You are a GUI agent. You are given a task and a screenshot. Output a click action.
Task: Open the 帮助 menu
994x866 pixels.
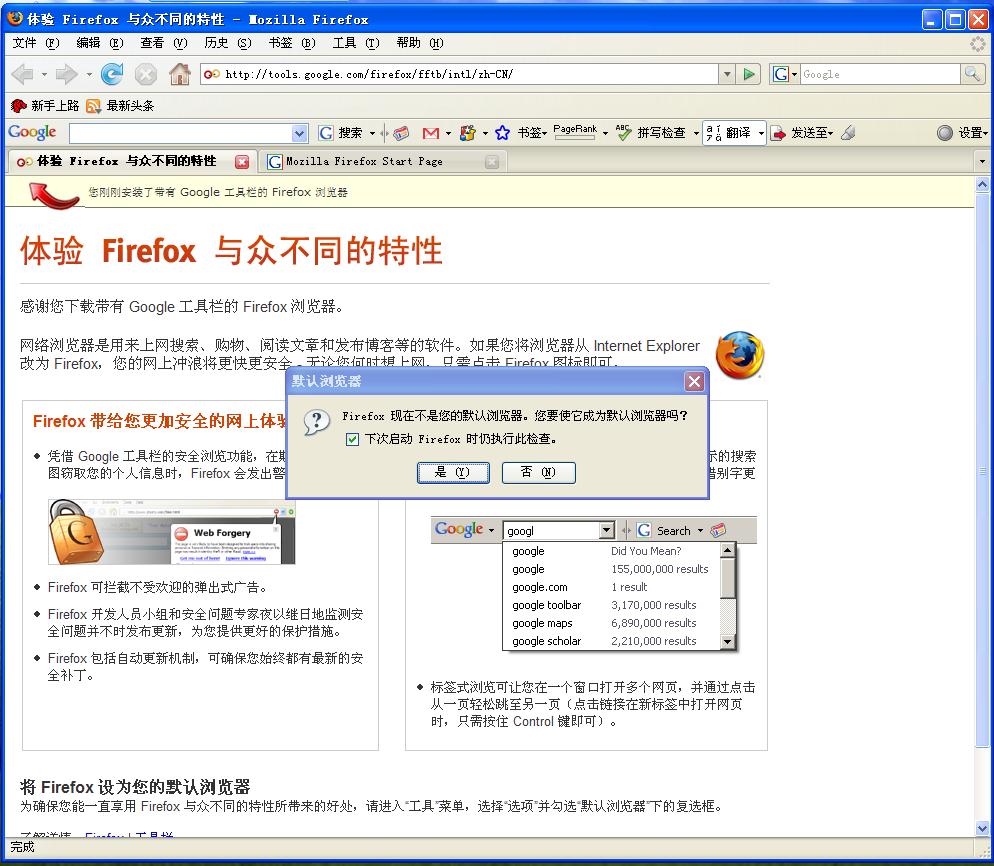pyautogui.click(x=420, y=43)
